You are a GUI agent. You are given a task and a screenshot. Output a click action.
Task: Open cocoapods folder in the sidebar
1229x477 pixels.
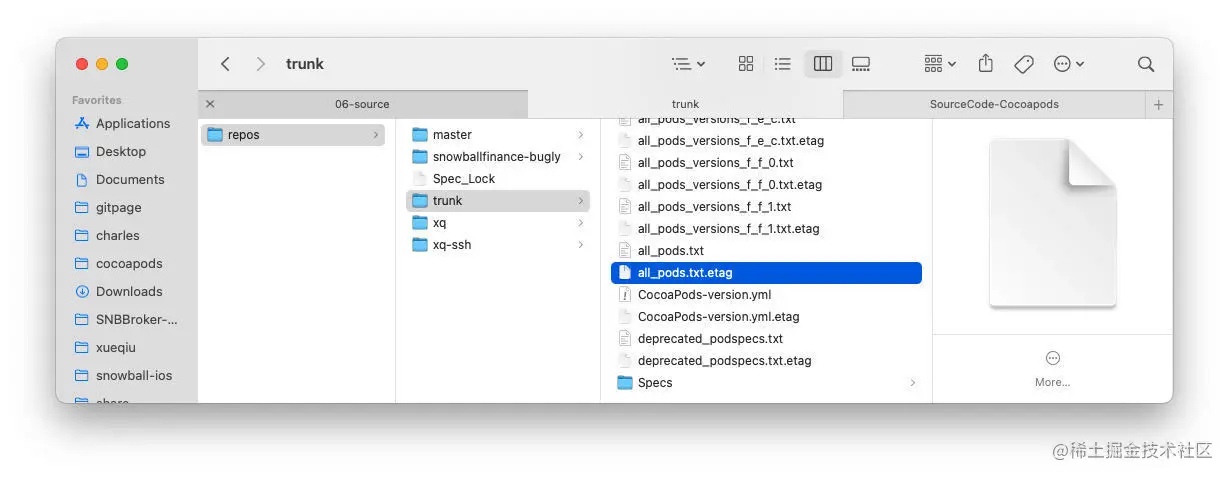[119, 264]
